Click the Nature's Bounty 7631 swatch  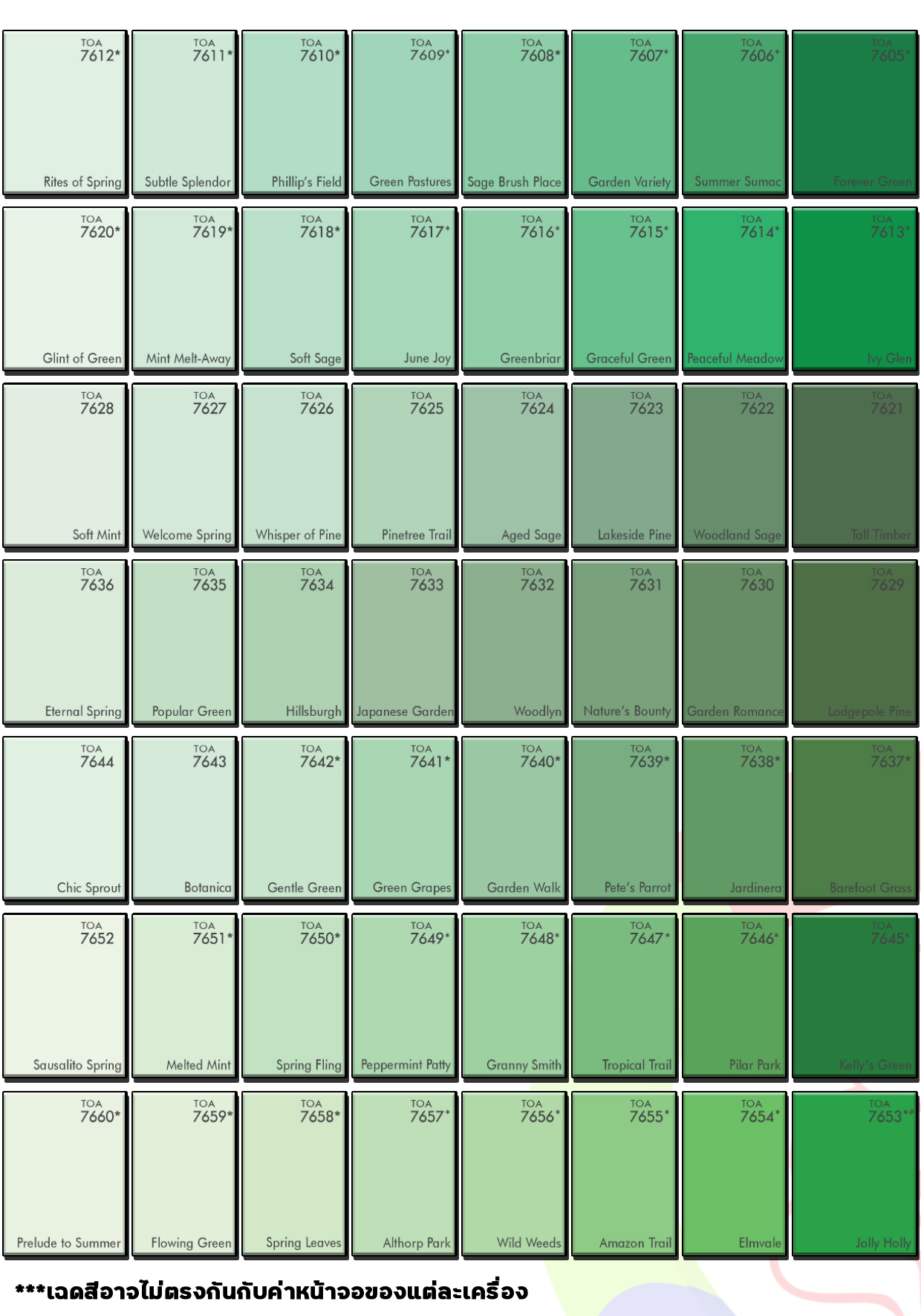624,642
